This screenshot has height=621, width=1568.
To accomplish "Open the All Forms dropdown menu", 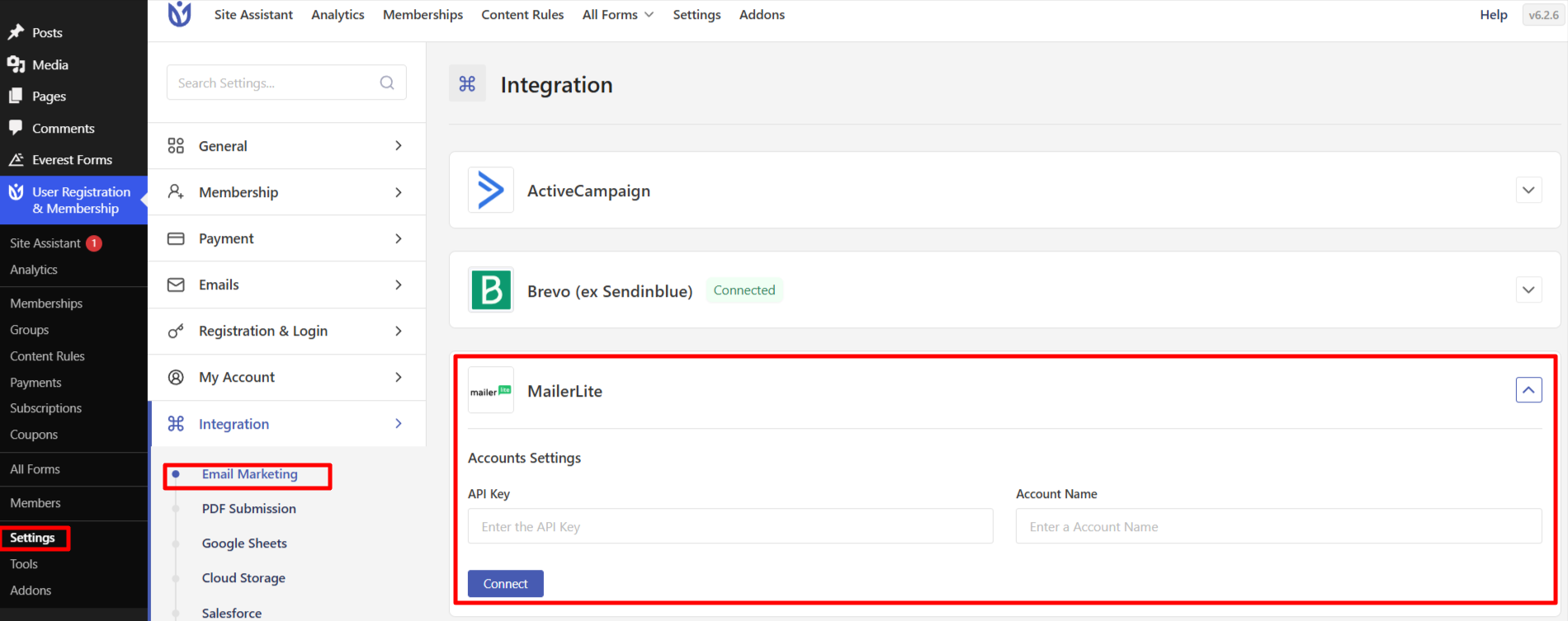I will tap(618, 15).
